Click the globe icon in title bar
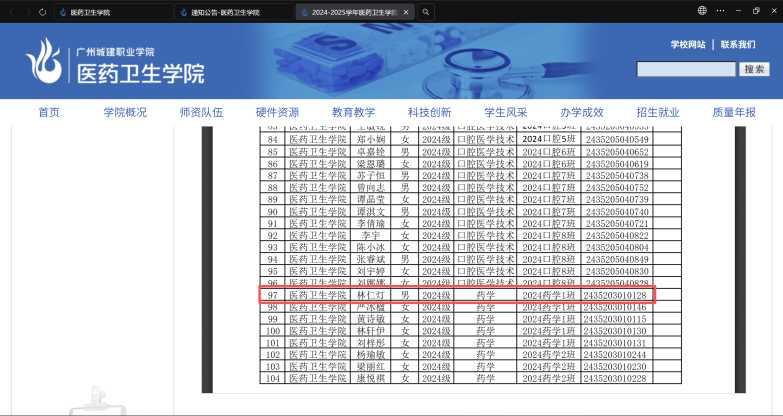783x416 pixels. 702,11
